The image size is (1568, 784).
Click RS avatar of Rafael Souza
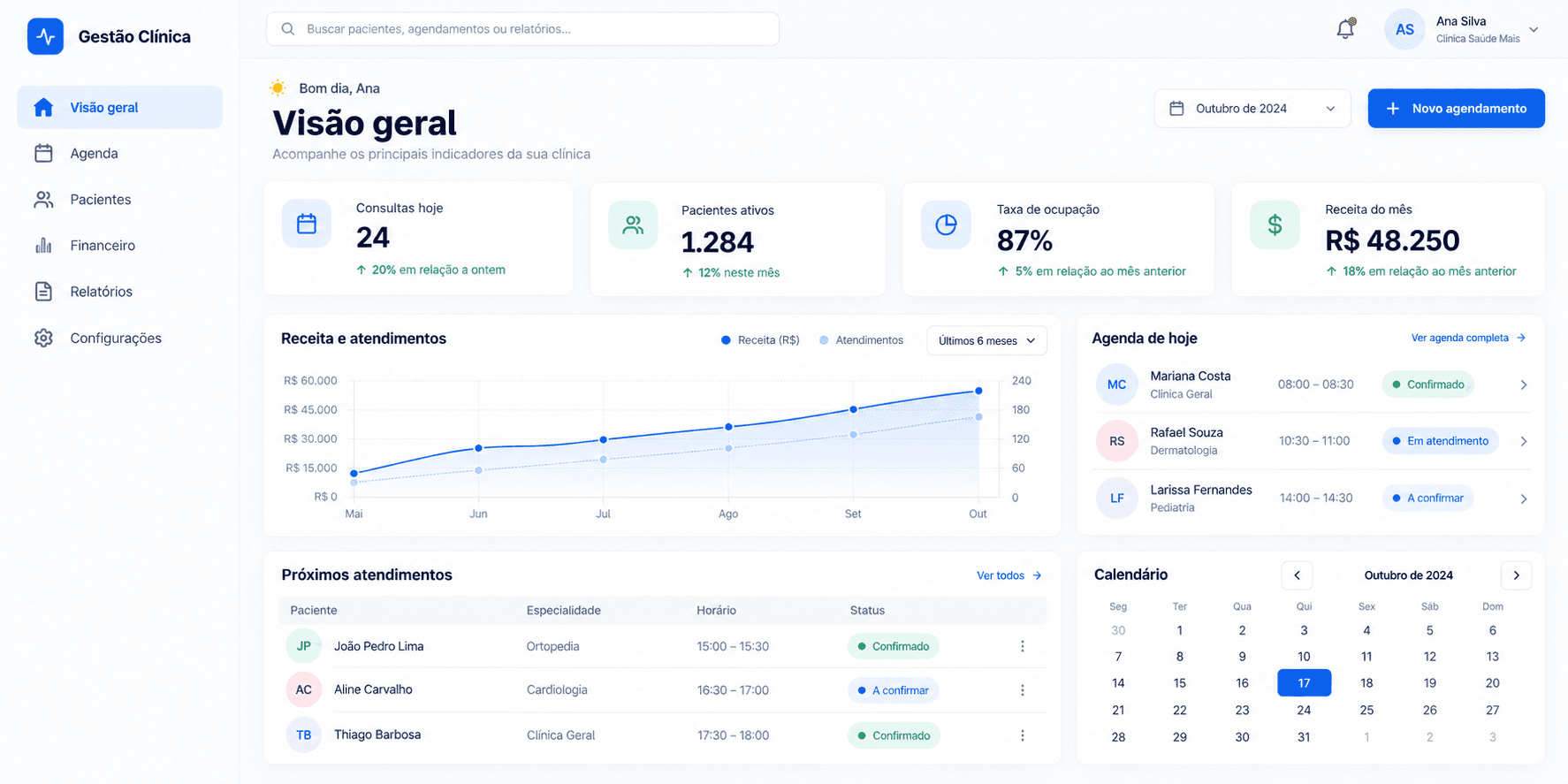[1116, 441]
